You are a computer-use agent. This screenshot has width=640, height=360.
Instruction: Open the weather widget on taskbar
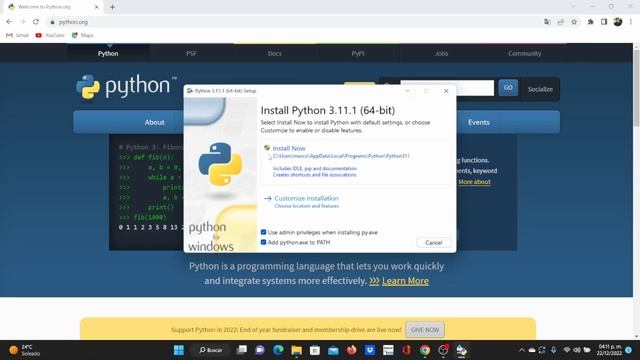point(24,350)
